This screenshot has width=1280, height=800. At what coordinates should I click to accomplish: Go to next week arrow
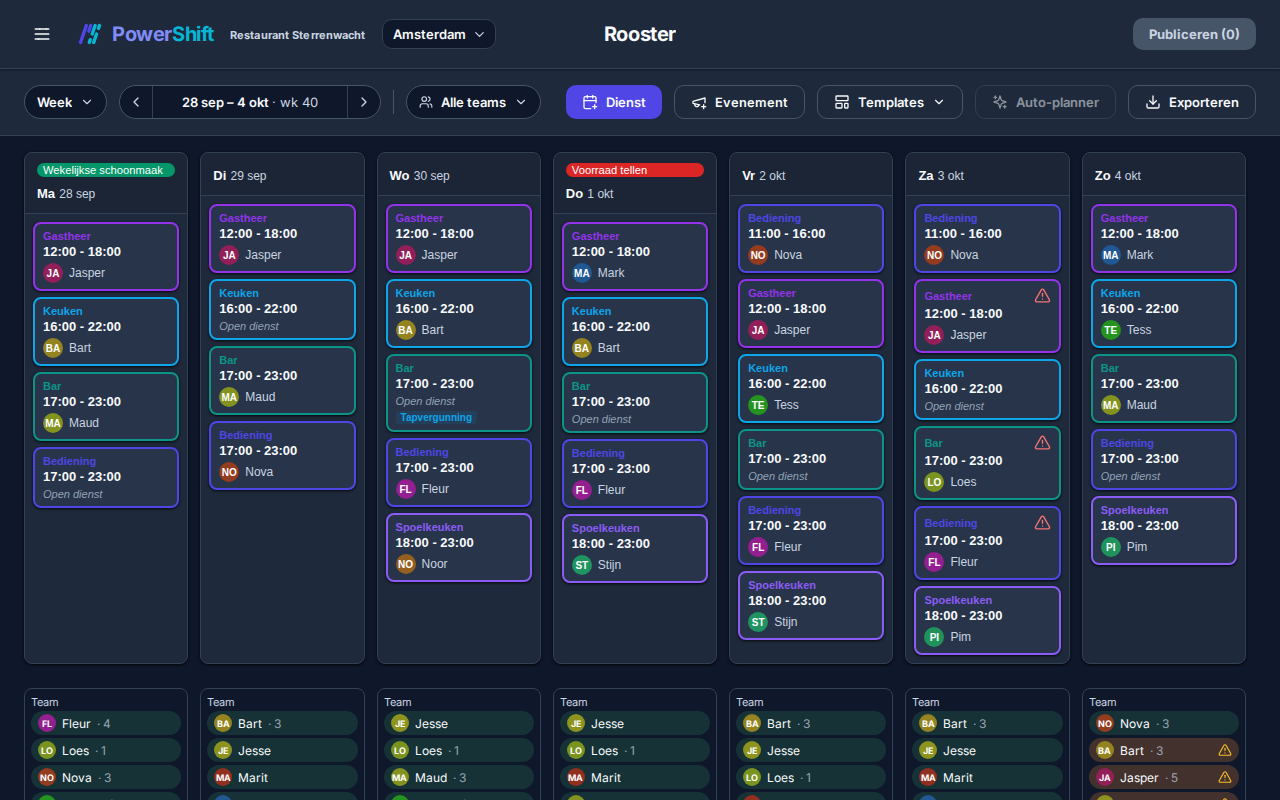pos(364,102)
